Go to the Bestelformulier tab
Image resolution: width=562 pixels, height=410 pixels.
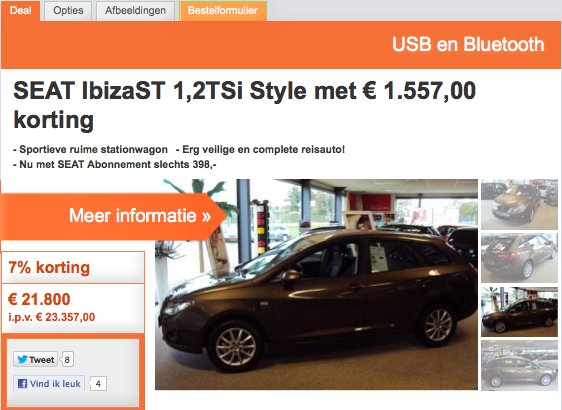pos(223,11)
